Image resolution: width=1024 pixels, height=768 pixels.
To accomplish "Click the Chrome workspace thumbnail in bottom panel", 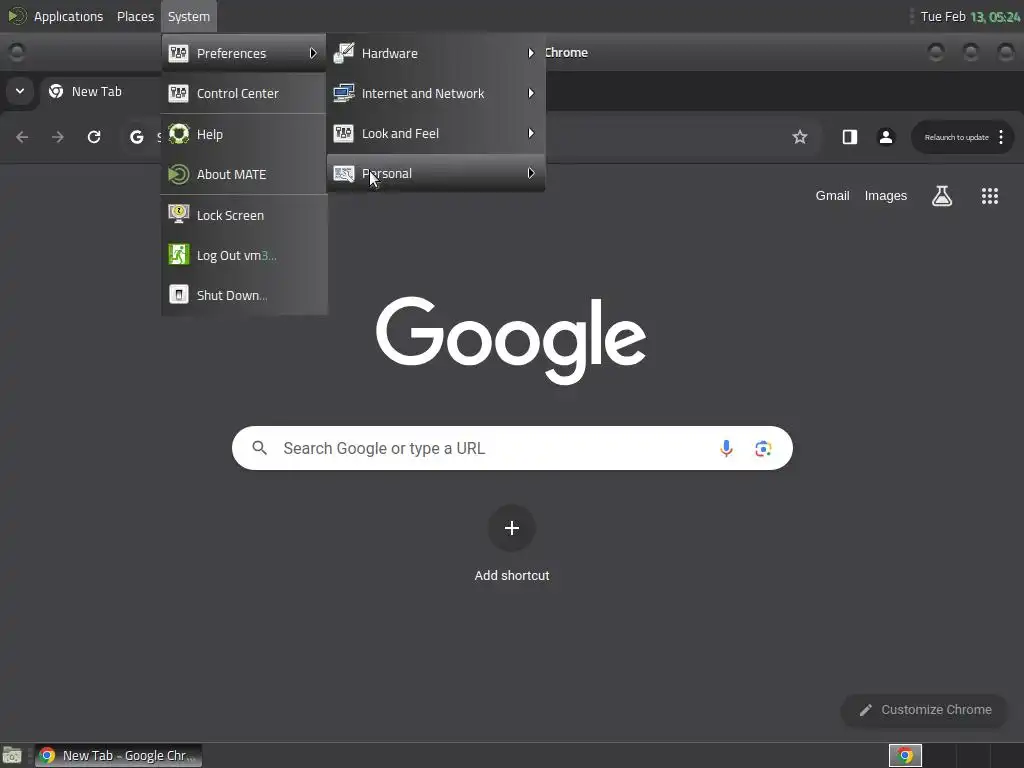I will 905,756.
